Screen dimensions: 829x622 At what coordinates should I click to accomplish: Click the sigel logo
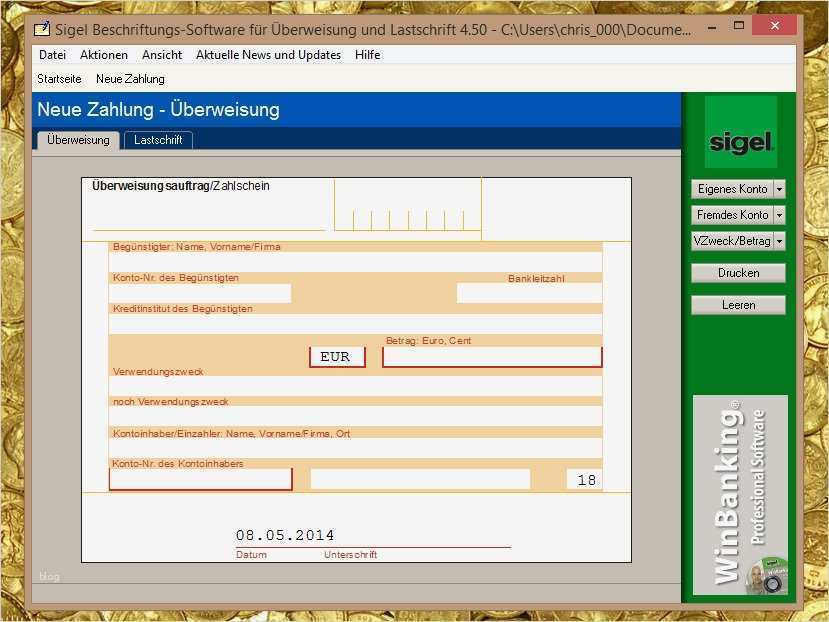(x=741, y=132)
